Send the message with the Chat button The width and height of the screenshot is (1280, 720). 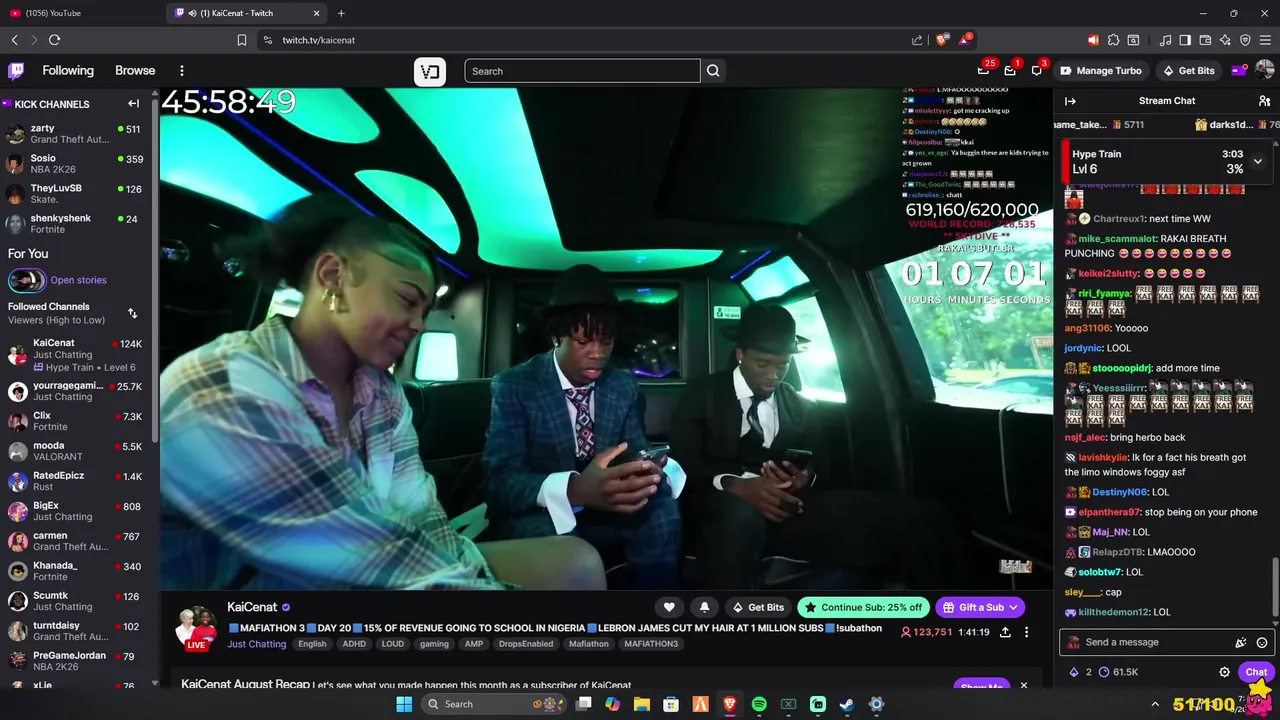1256,672
